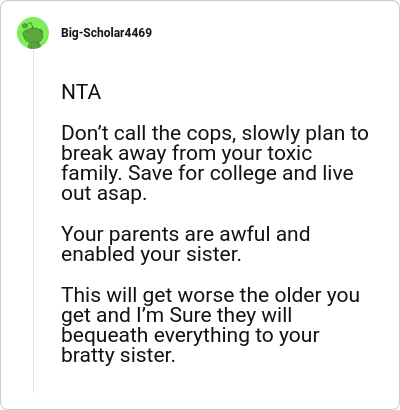The height and width of the screenshot is (410, 400).
Task: Open Big-Scholar4469 user profile link
Action: [x=106, y=33]
